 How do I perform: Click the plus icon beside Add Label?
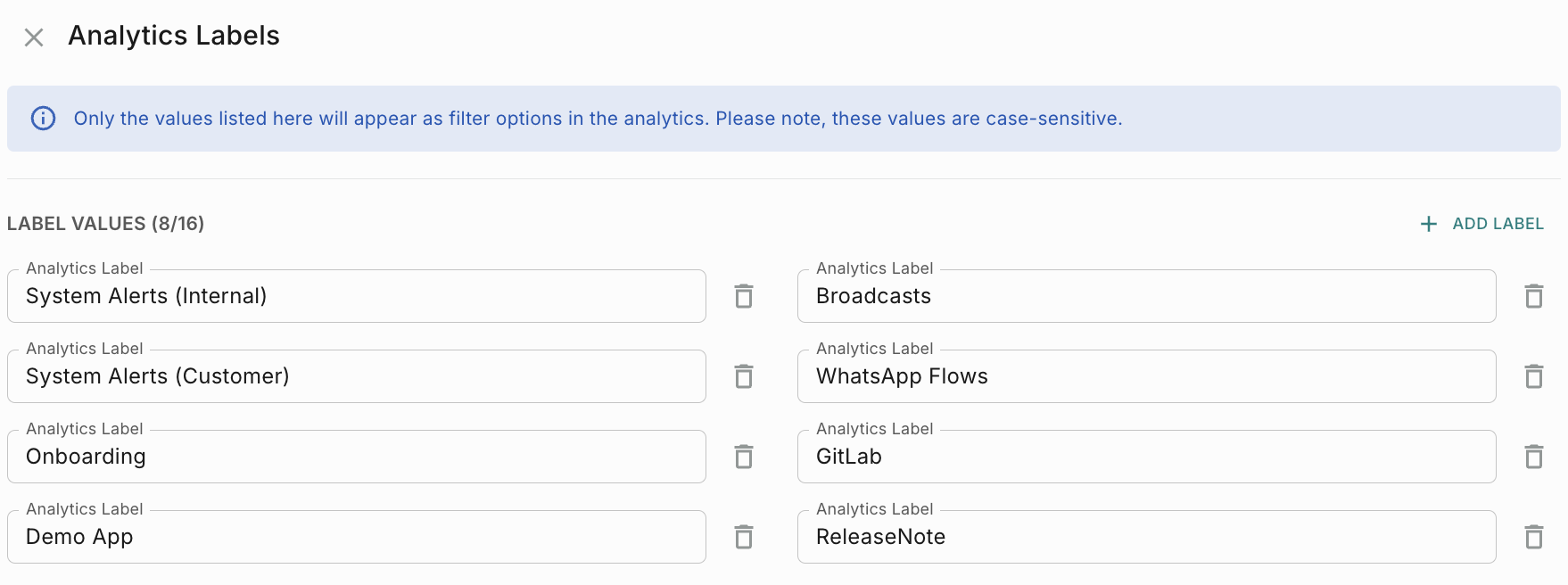point(1429,224)
